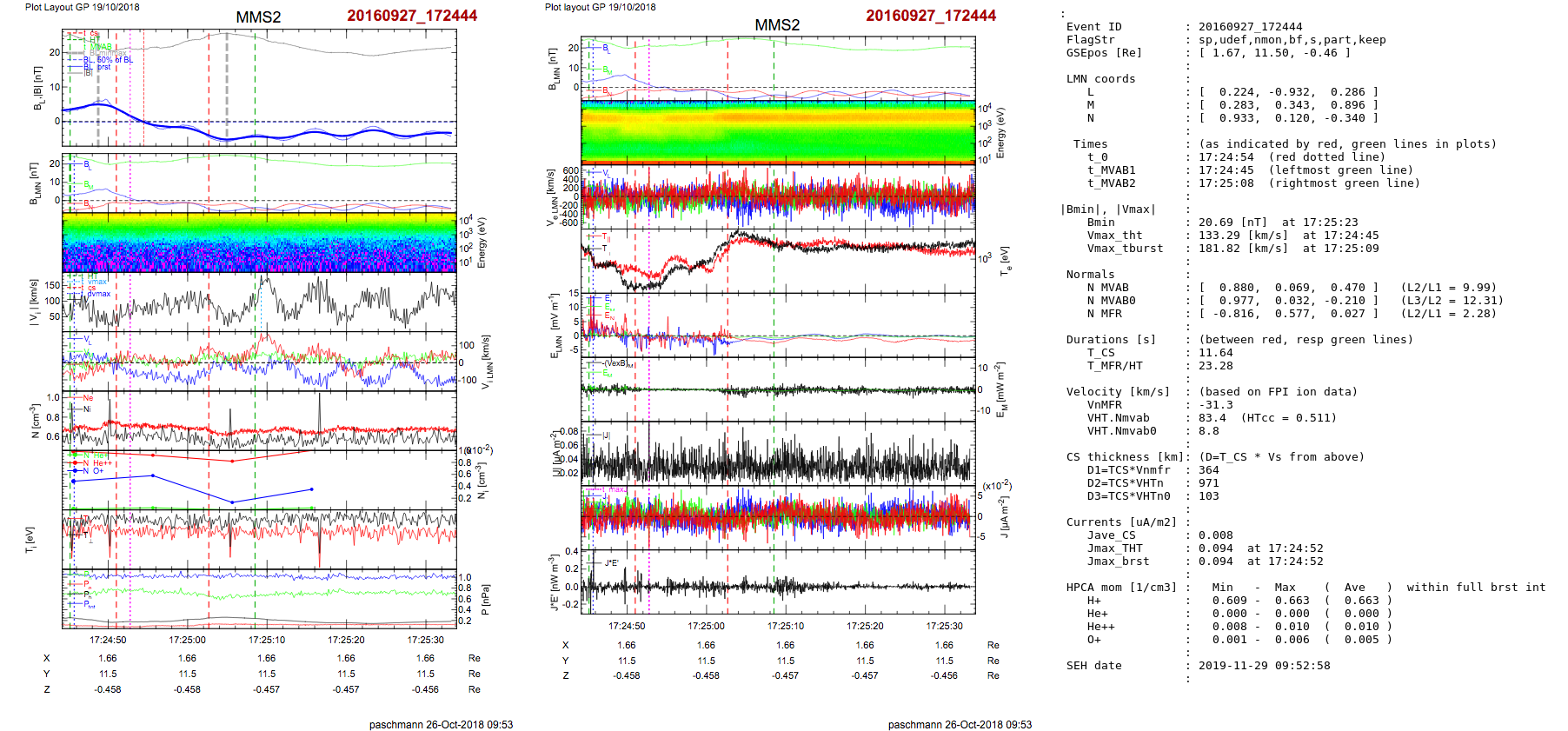This screenshot has width=1568, height=731.
Task: Click the D2=TCS*VHTn thickness value 971
Action: [x=1208, y=483]
